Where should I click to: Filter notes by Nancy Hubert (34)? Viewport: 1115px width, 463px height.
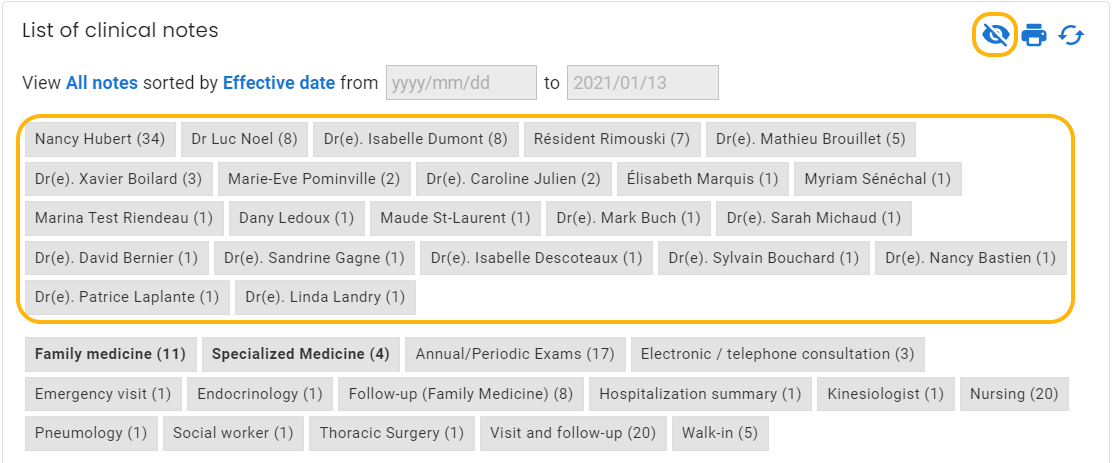[100, 139]
